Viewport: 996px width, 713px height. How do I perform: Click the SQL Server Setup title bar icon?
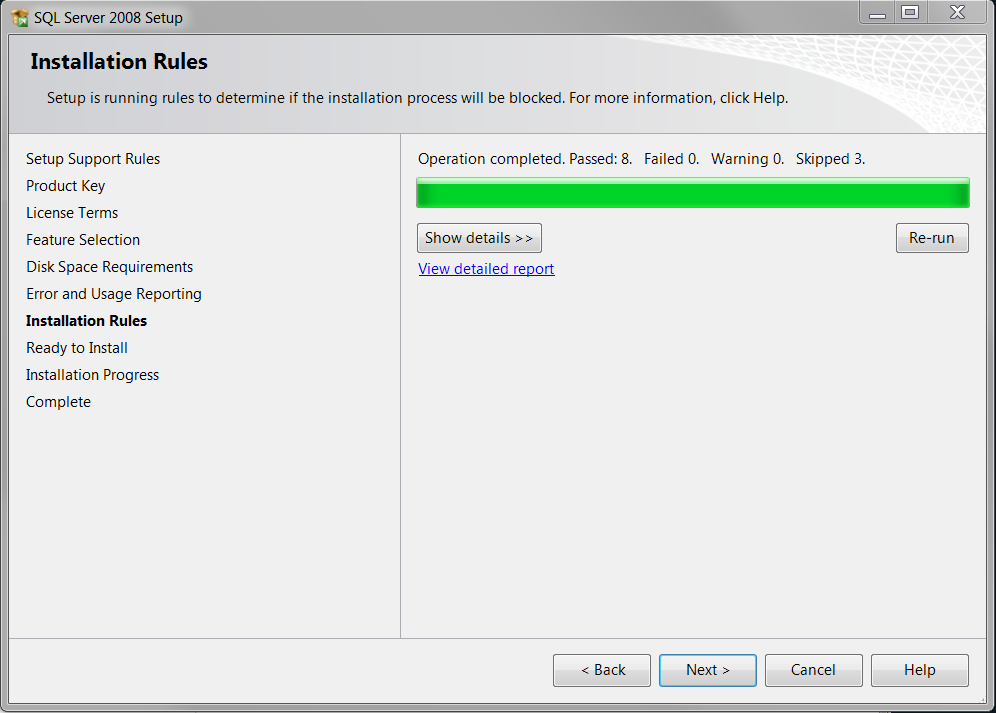click(x=19, y=17)
